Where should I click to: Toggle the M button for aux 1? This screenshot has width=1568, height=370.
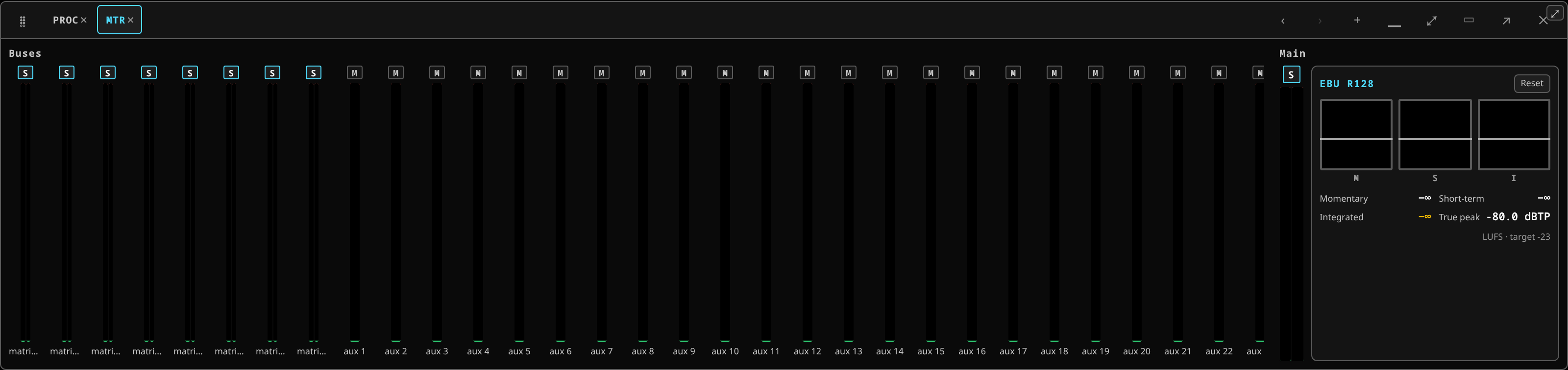[354, 73]
